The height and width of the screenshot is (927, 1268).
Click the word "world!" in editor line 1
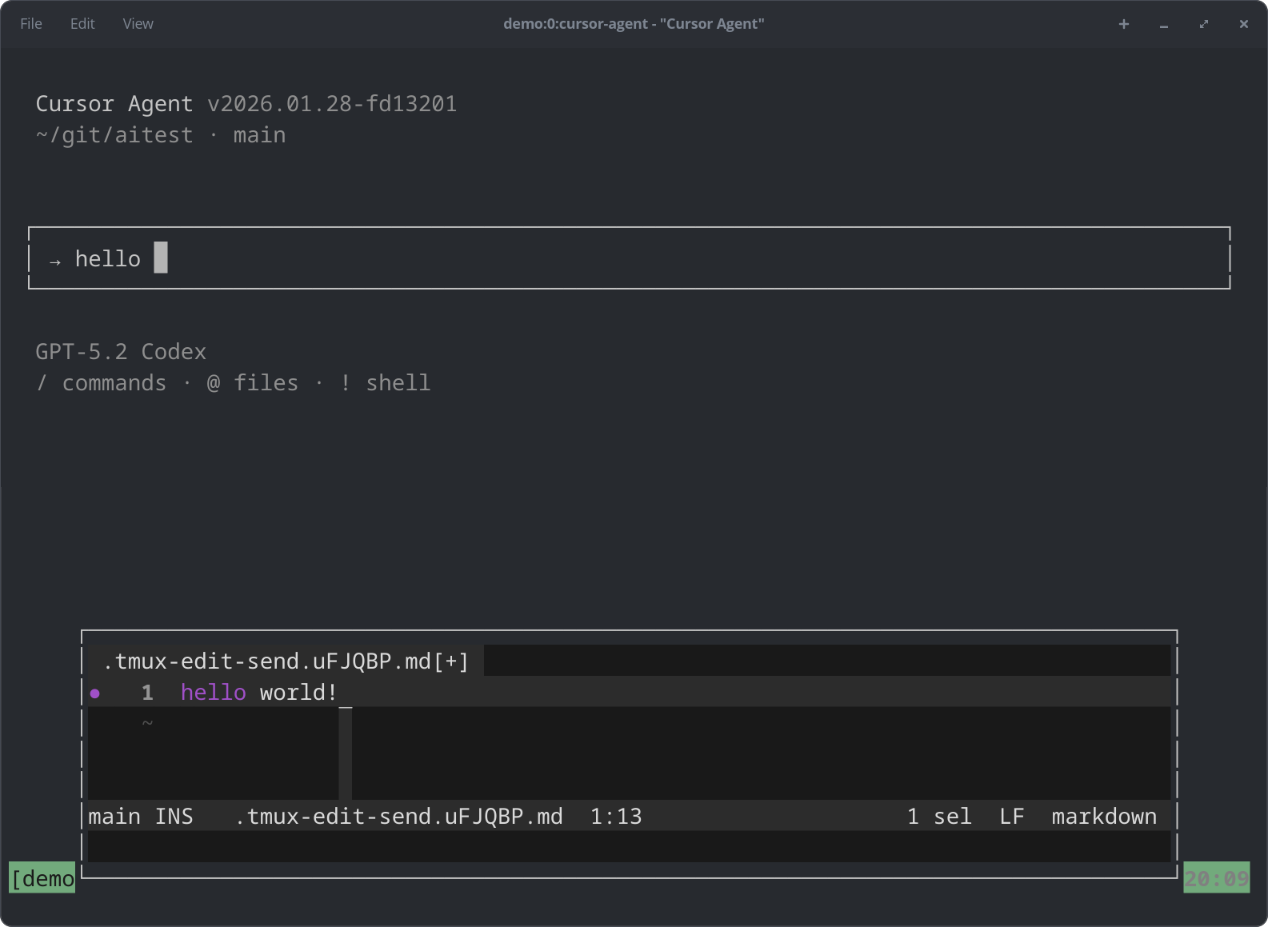pos(298,692)
